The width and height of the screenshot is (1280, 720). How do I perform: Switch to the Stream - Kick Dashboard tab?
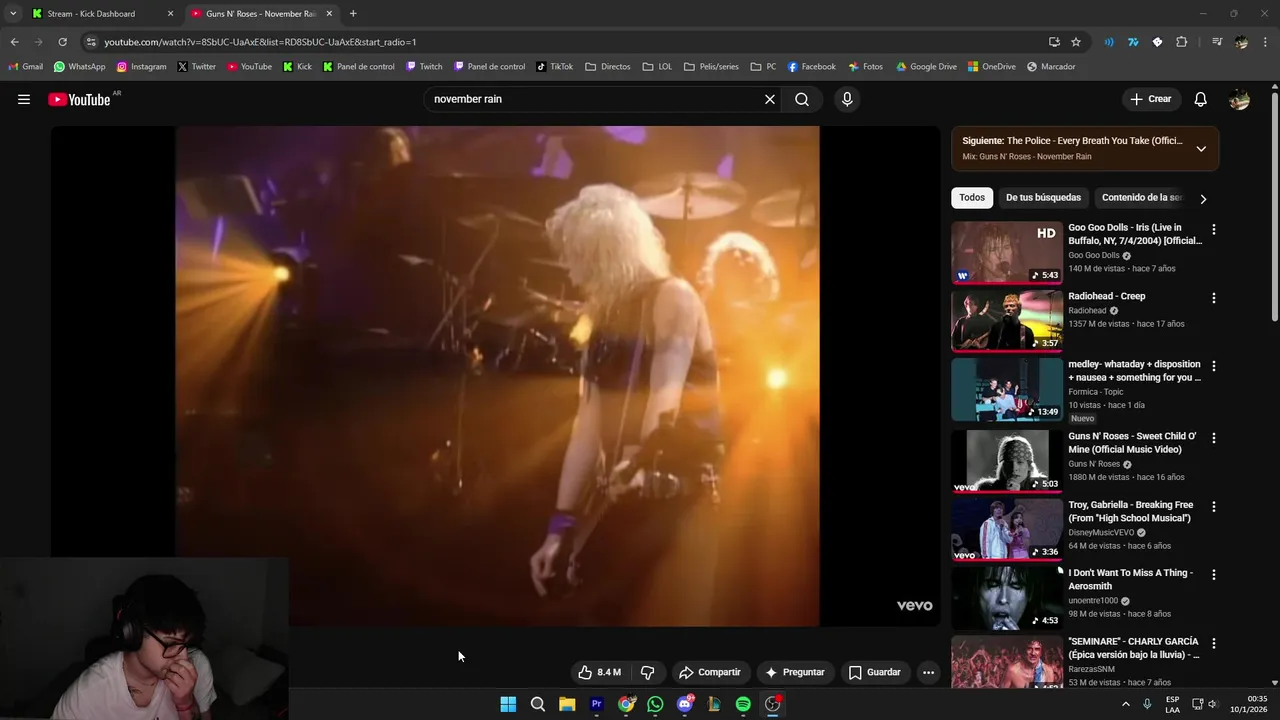pos(100,14)
